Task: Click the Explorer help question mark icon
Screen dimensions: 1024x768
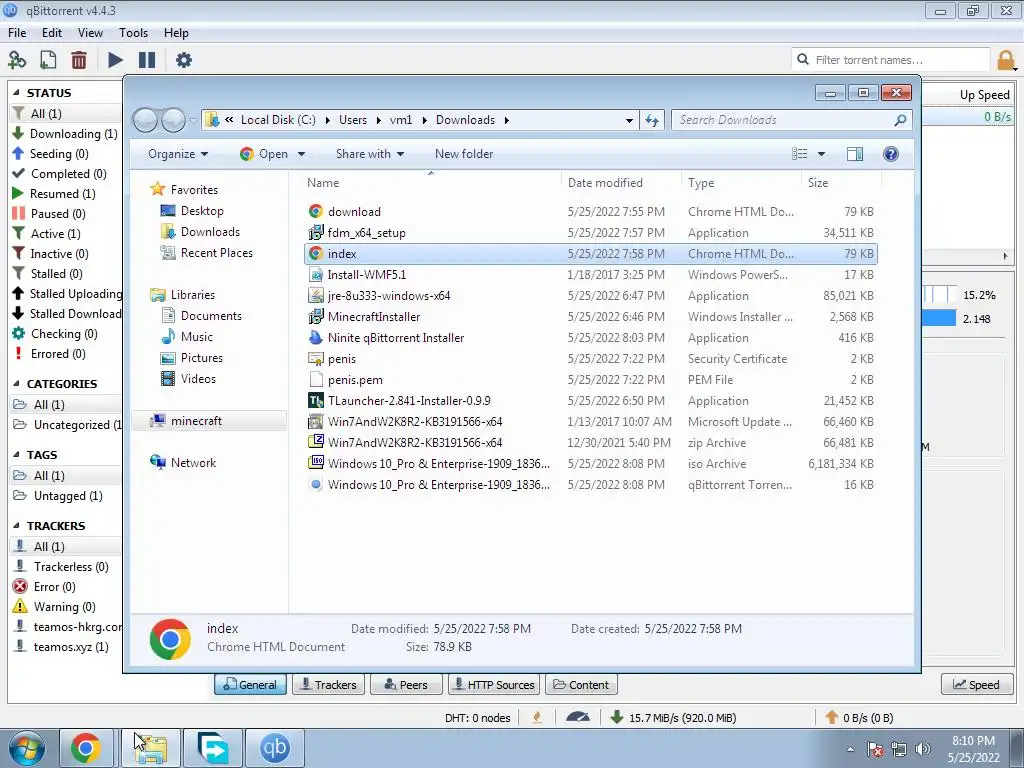Action: pos(890,153)
